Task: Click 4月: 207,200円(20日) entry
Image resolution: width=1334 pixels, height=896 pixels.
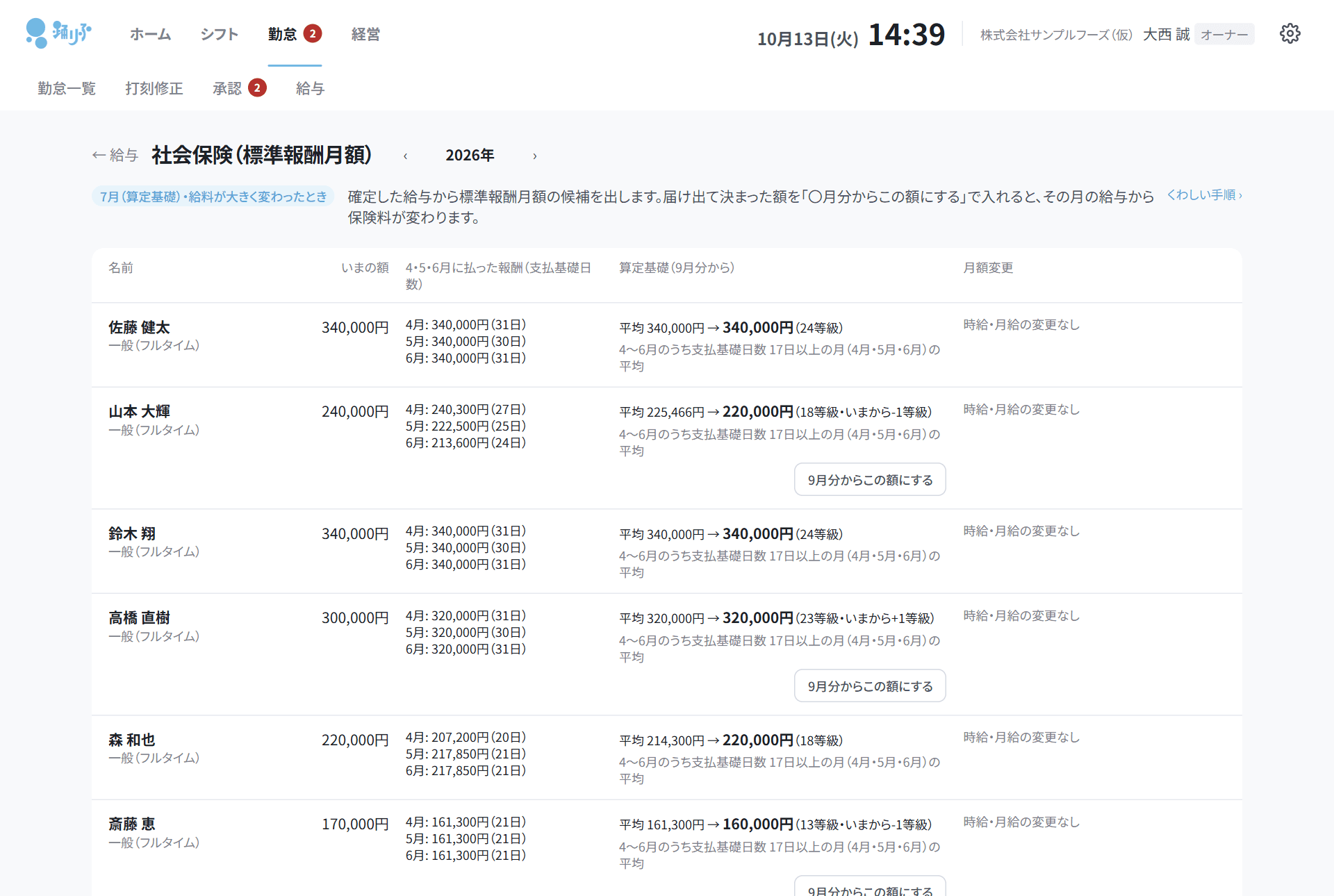Action: [466, 737]
